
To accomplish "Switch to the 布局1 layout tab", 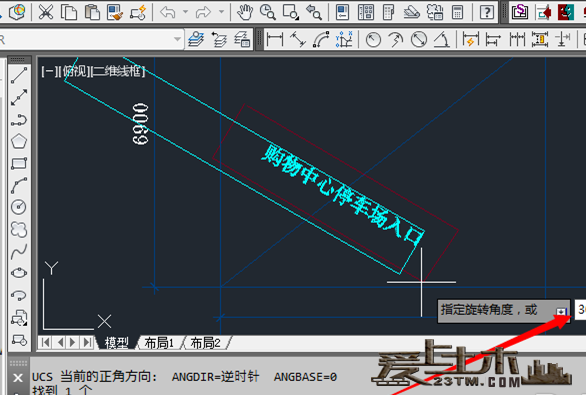I will pos(159,343).
